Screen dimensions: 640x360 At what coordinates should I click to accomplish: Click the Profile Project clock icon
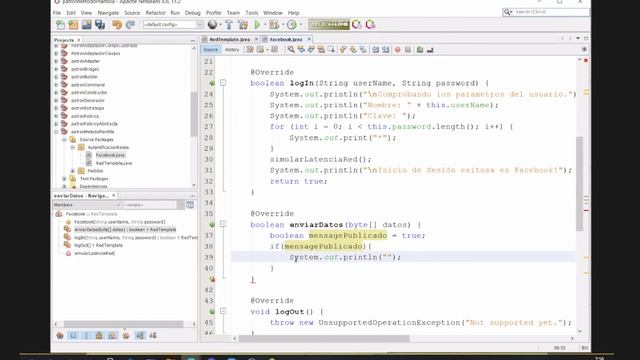[x=291, y=24]
